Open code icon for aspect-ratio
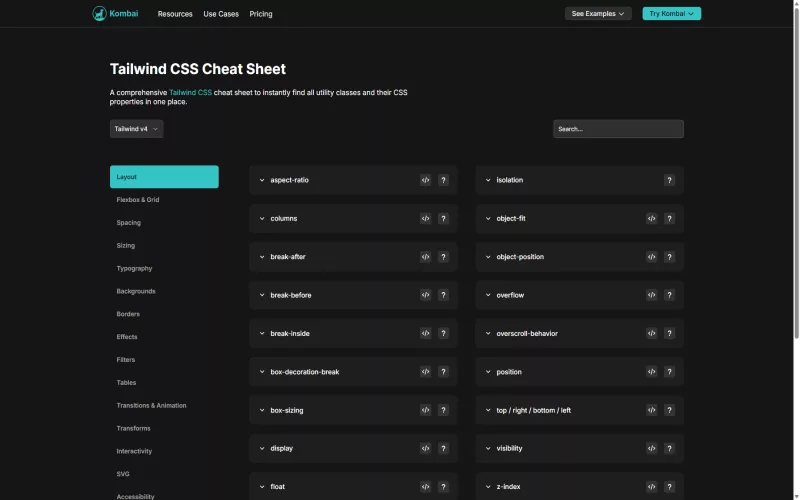Screen dimensions: 800x500 click(x=425, y=180)
